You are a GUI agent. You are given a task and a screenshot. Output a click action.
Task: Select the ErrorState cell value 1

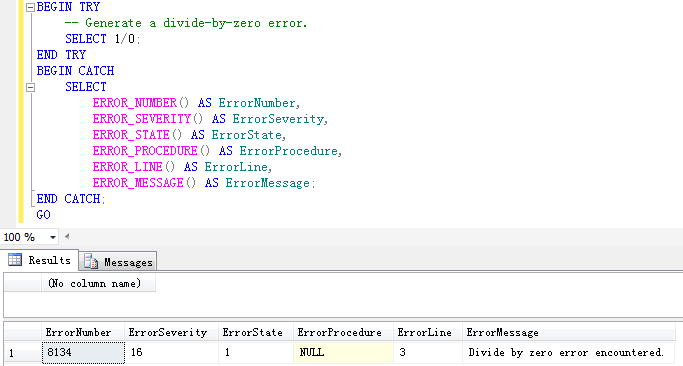[256, 352]
